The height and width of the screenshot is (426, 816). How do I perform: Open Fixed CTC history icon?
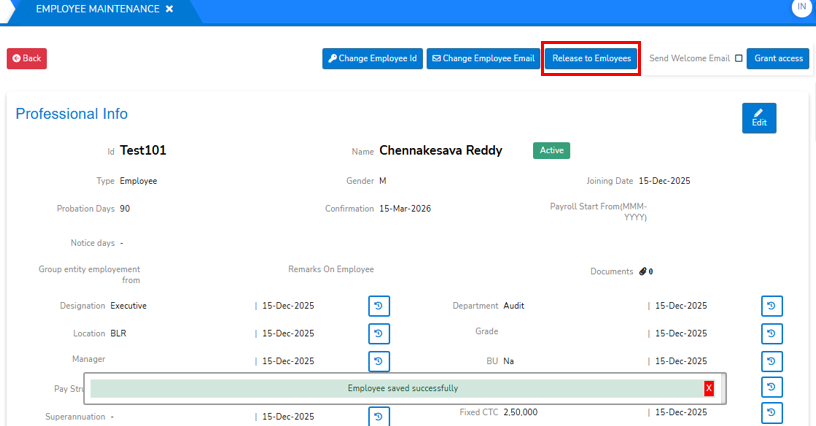(771, 412)
